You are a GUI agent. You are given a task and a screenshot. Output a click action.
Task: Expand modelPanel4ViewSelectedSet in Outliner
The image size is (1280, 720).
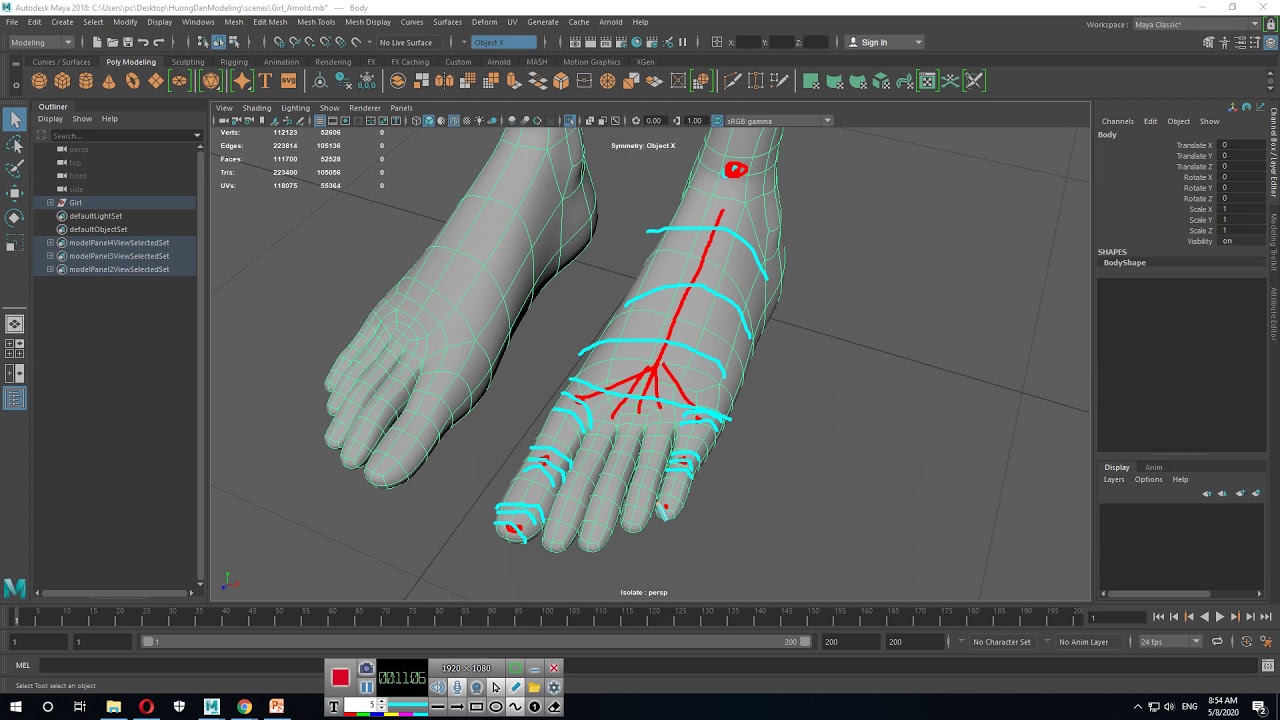50,243
